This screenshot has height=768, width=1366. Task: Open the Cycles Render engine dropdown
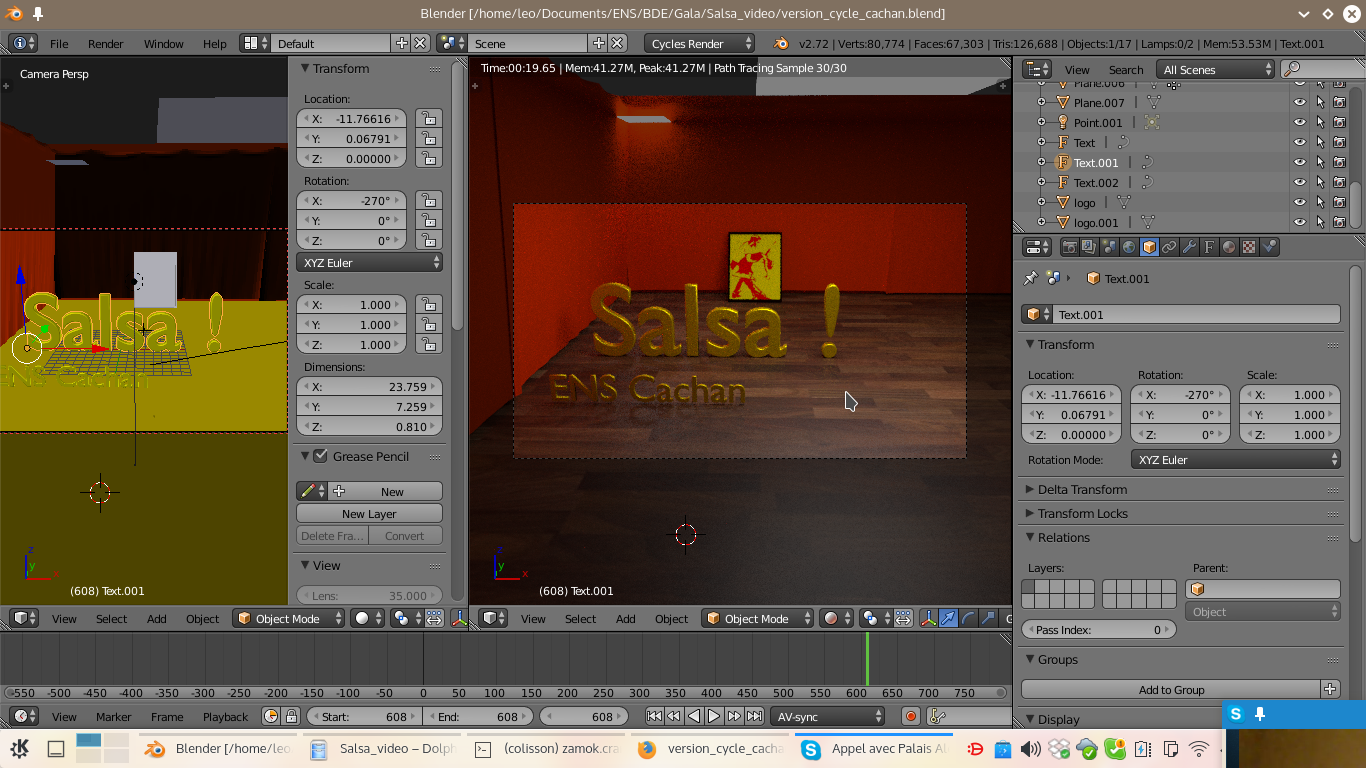coord(699,43)
